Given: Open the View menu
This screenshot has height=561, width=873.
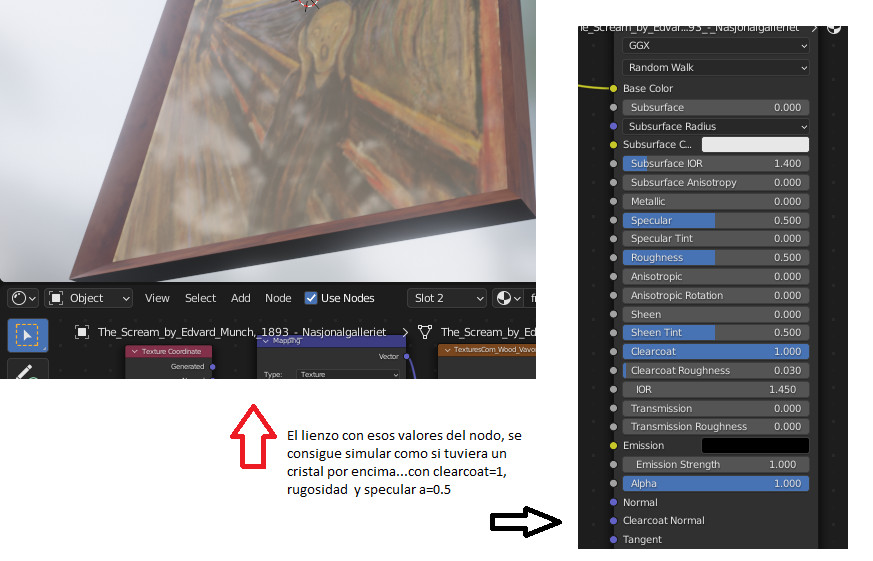Looking at the screenshot, I should pos(157,298).
